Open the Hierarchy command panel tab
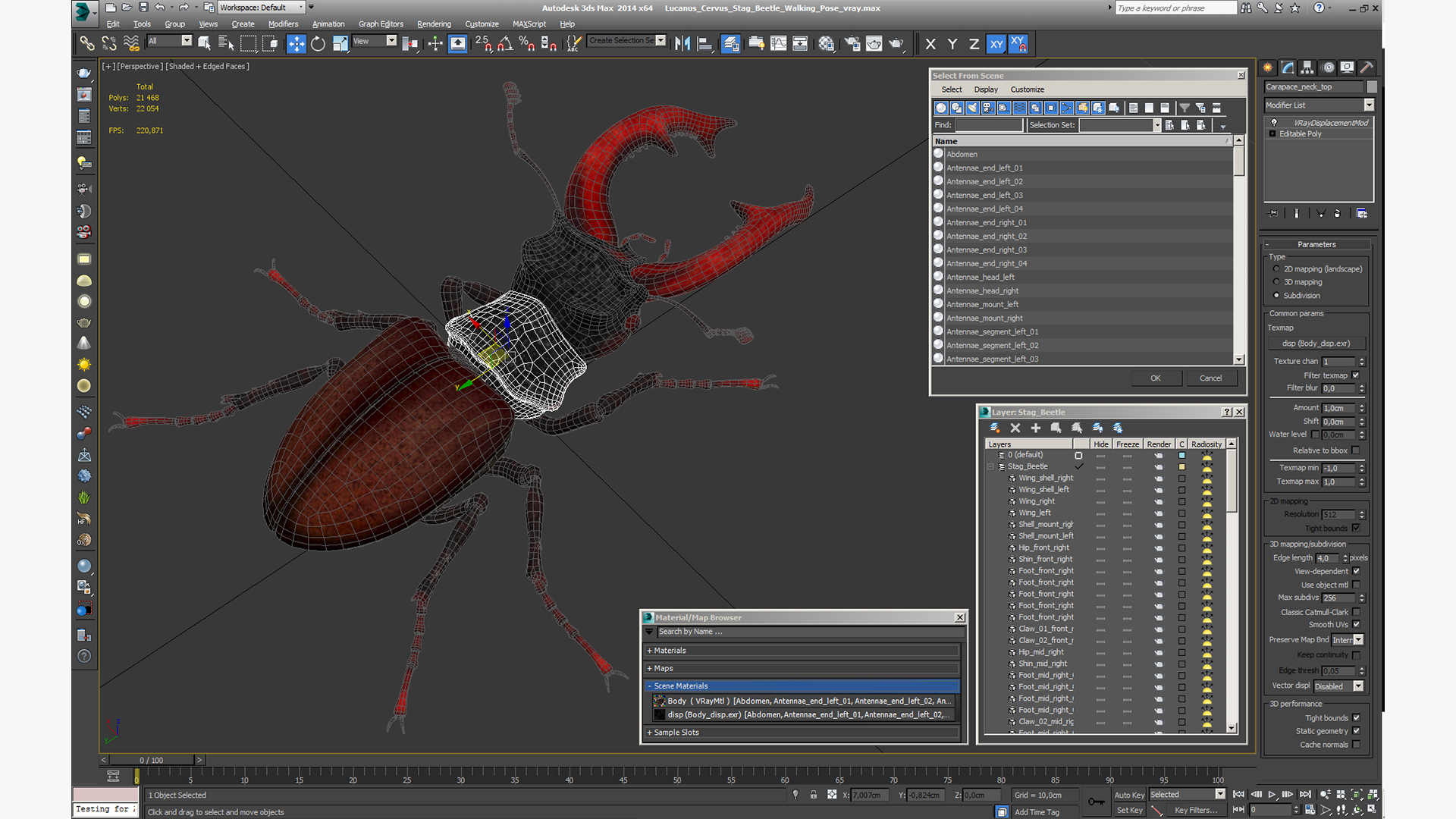Viewport: 1456px width, 819px height. point(1307,67)
